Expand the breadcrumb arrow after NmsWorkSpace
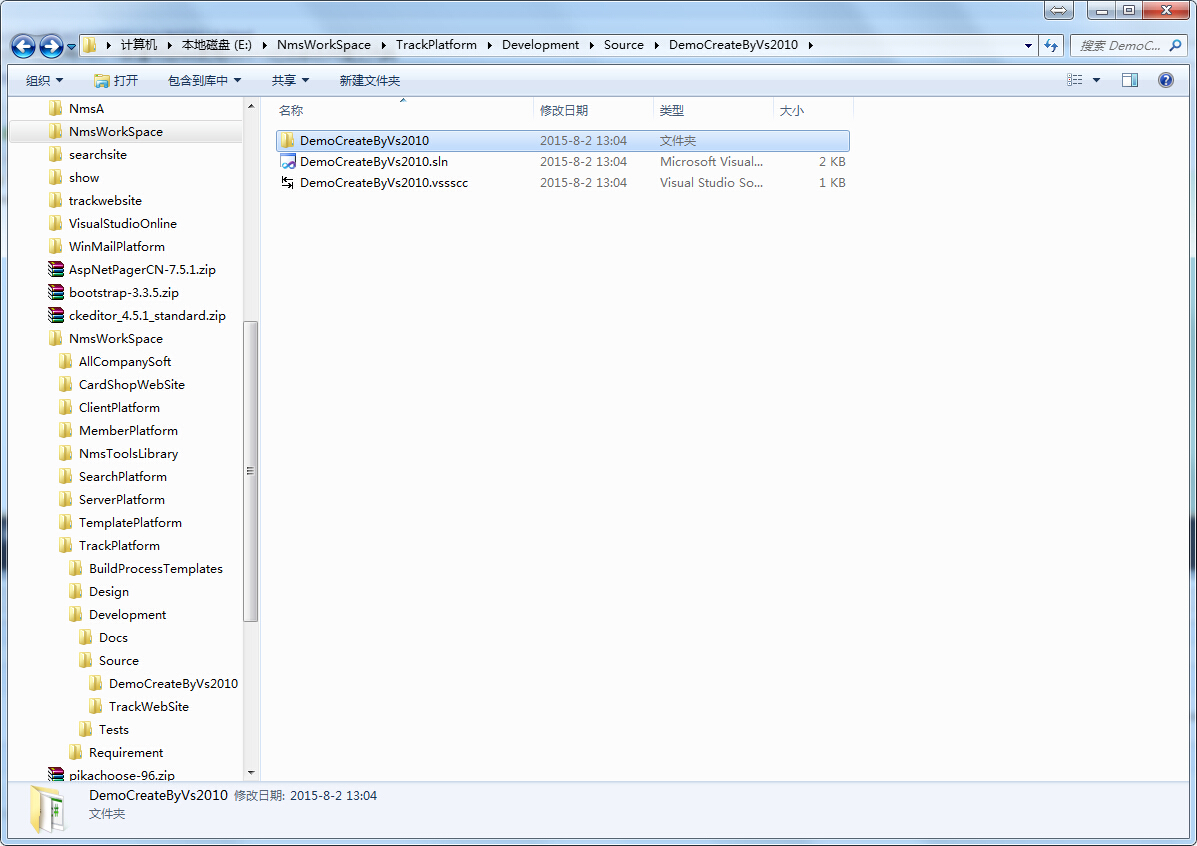Viewport: 1197px width, 846px height. [x=383, y=45]
